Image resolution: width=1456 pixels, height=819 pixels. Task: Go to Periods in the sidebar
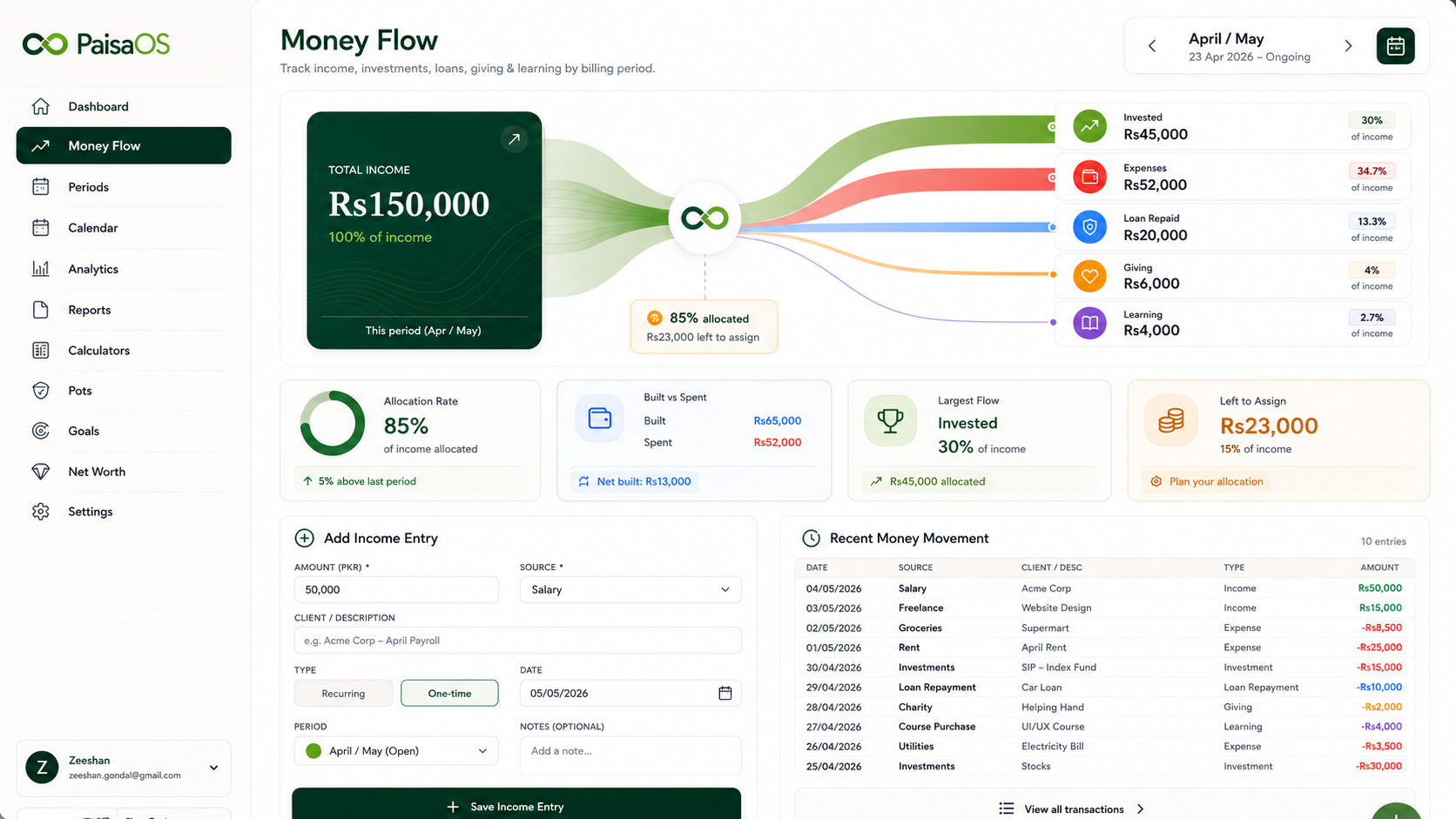[x=124, y=187]
